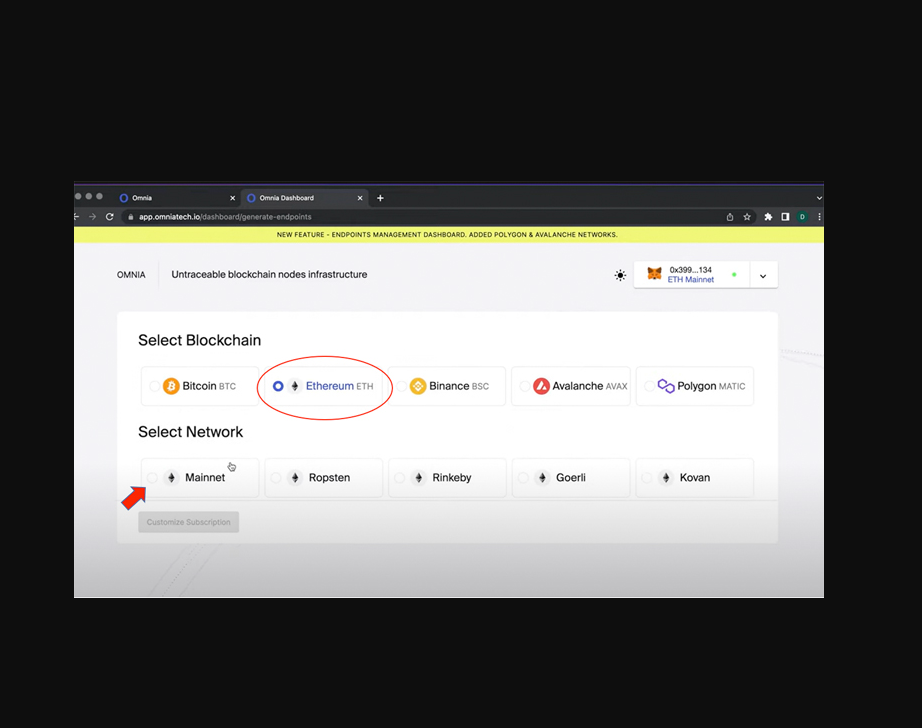Choose the Mainnet network radio button
Image resolution: width=922 pixels, height=728 pixels.
coord(152,477)
